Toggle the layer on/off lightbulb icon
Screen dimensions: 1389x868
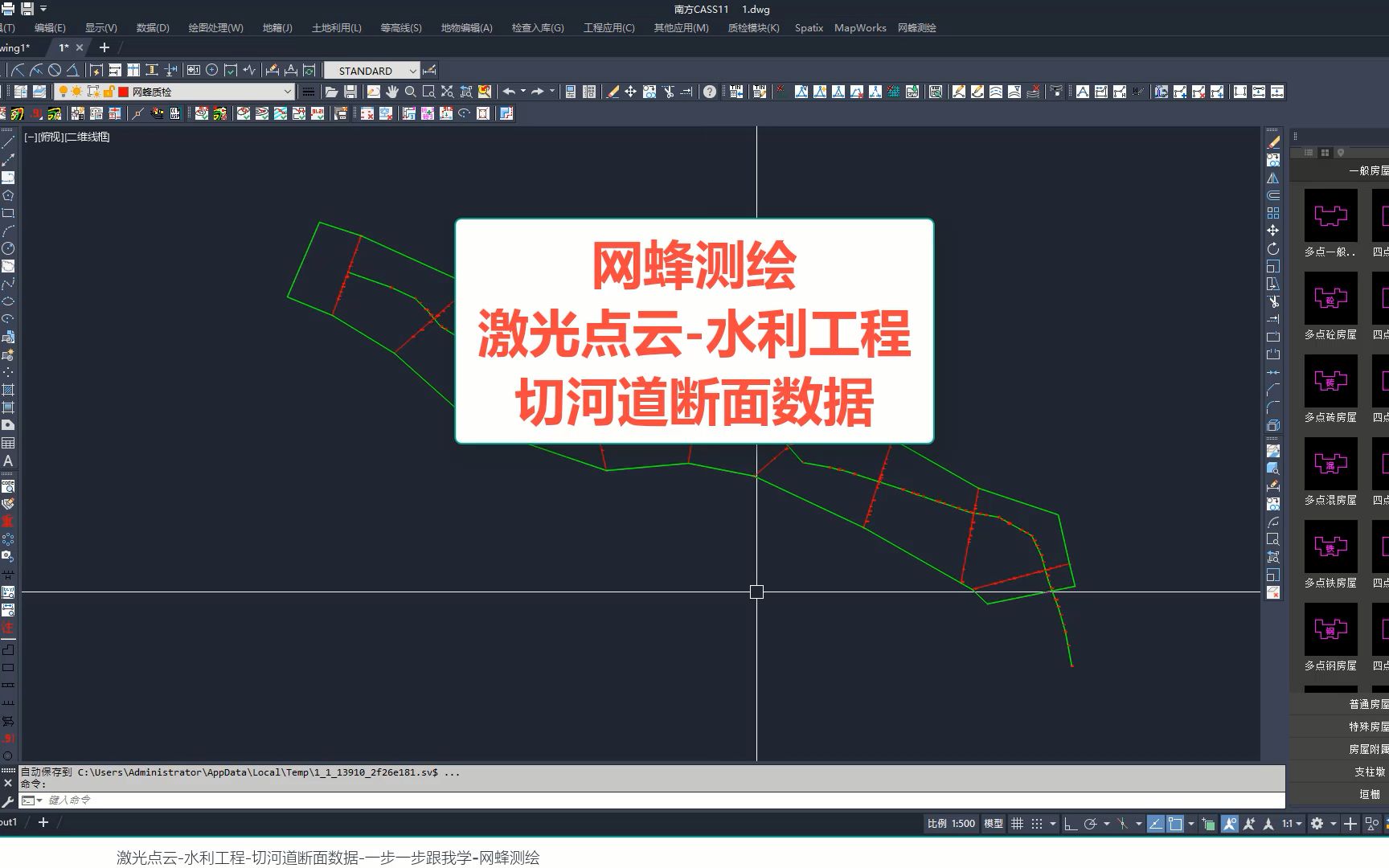click(63, 92)
